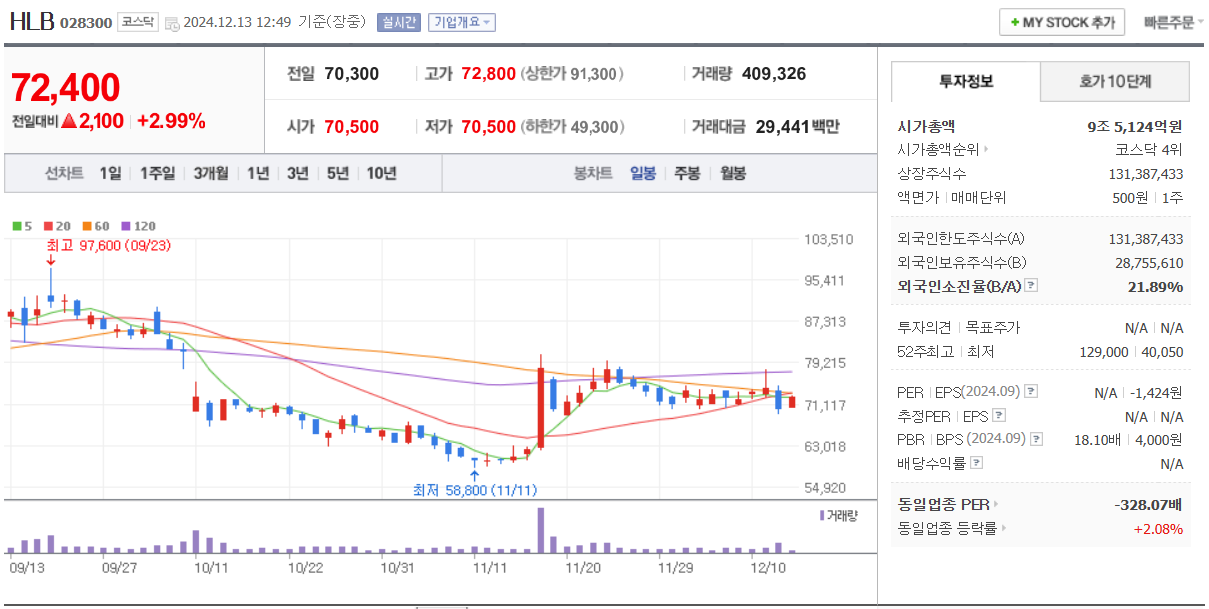The width and height of the screenshot is (1209, 609).
Task: Click the help icon next to 외국인소진율
Action: click(x=1031, y=284)
